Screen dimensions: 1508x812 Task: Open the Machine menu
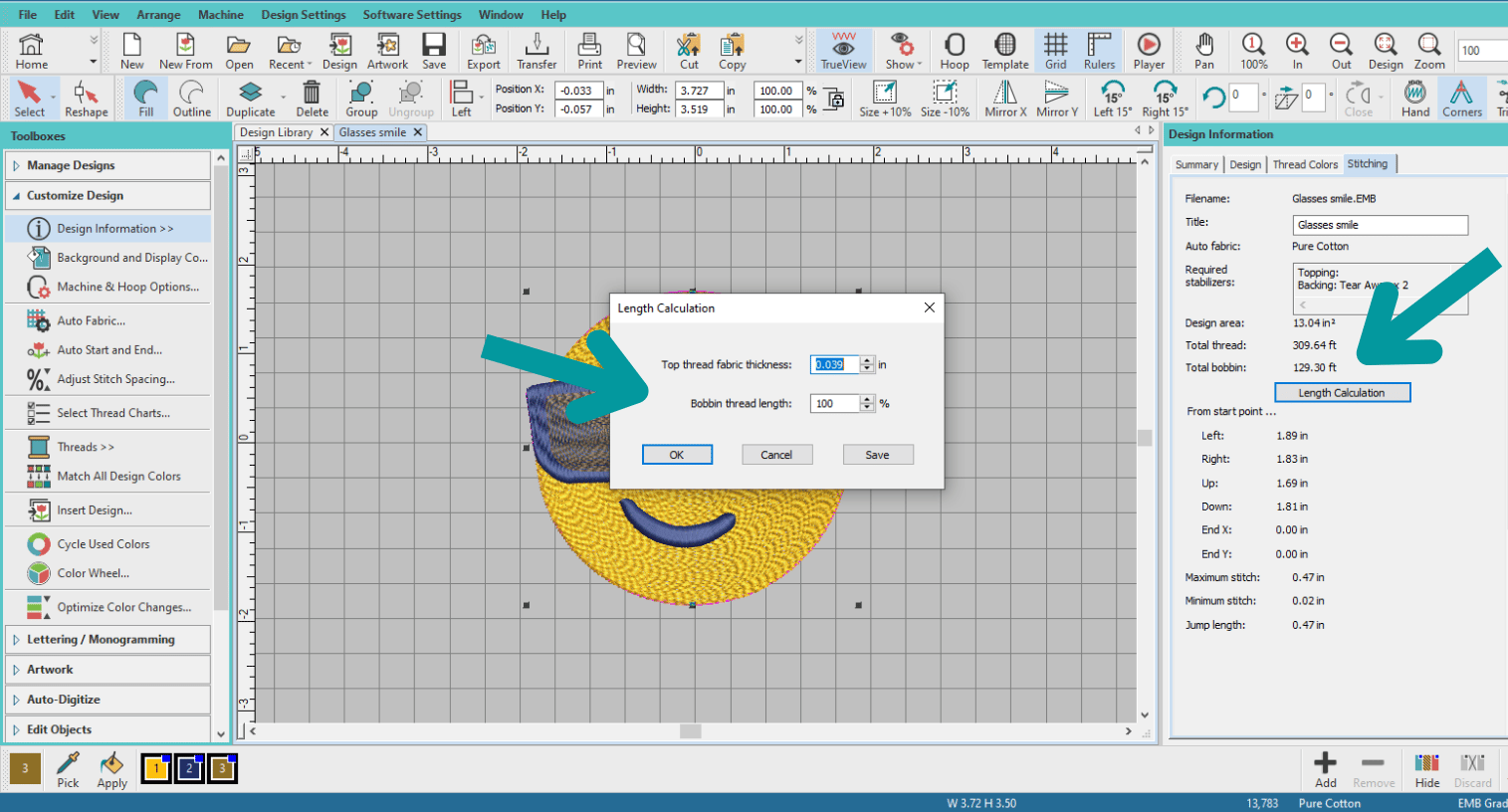(x=220, y=15)
